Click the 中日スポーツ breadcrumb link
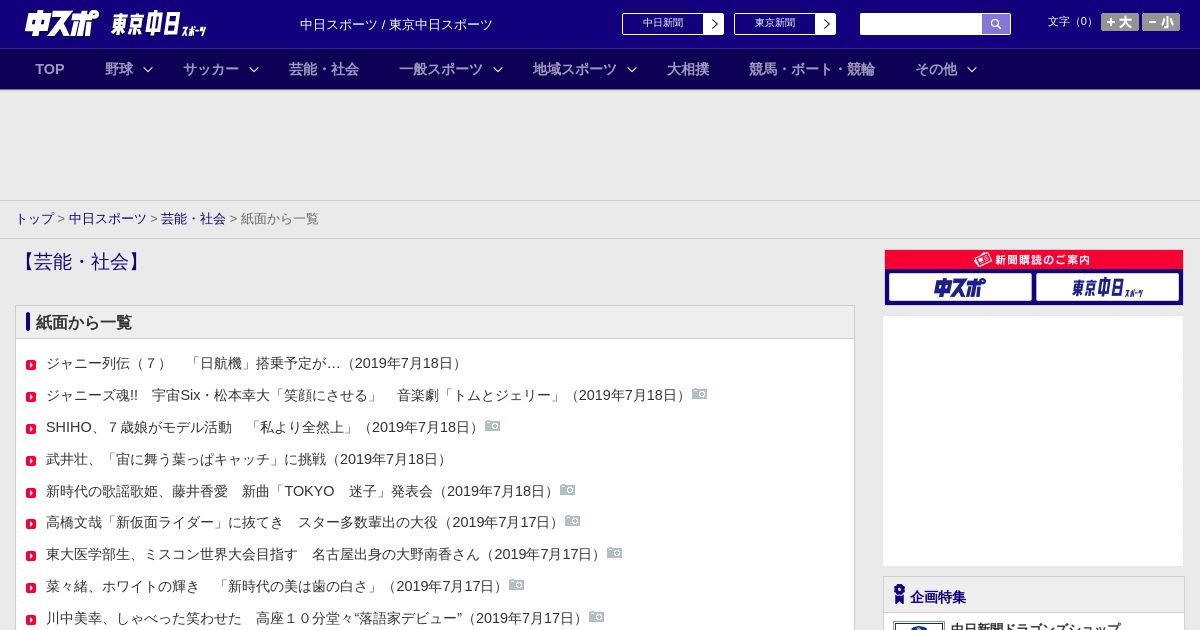1200x630 pixels. (x=108, y=218)
